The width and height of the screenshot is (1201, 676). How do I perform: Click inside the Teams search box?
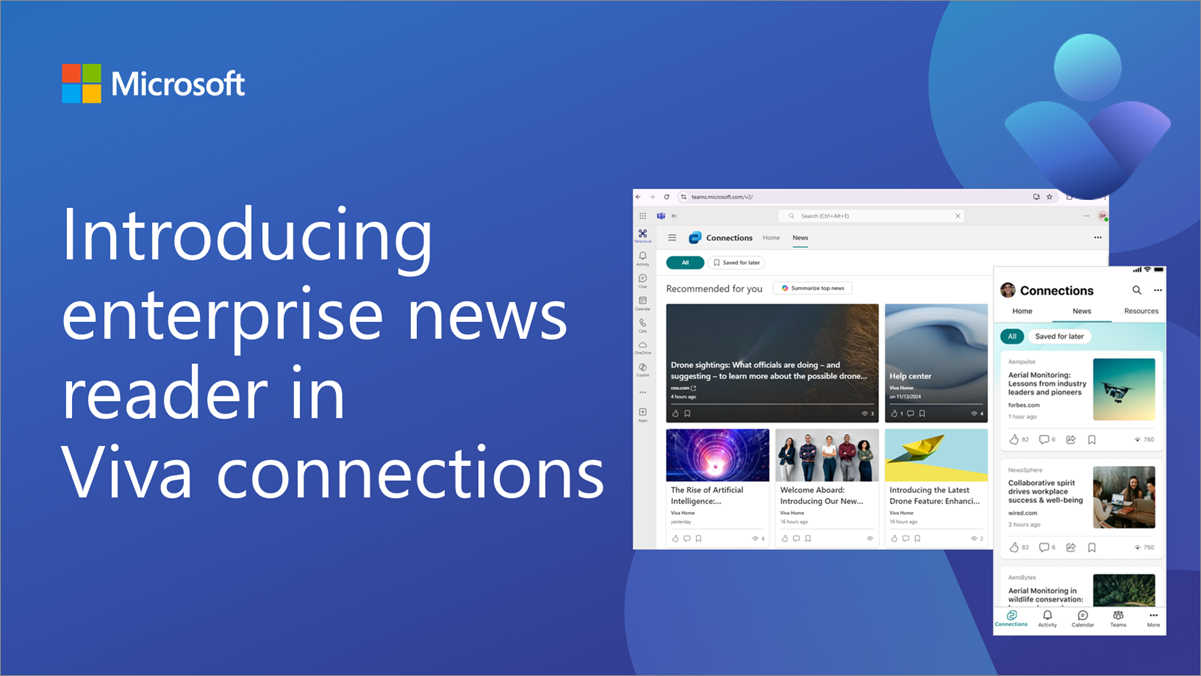tap(870, 215)
